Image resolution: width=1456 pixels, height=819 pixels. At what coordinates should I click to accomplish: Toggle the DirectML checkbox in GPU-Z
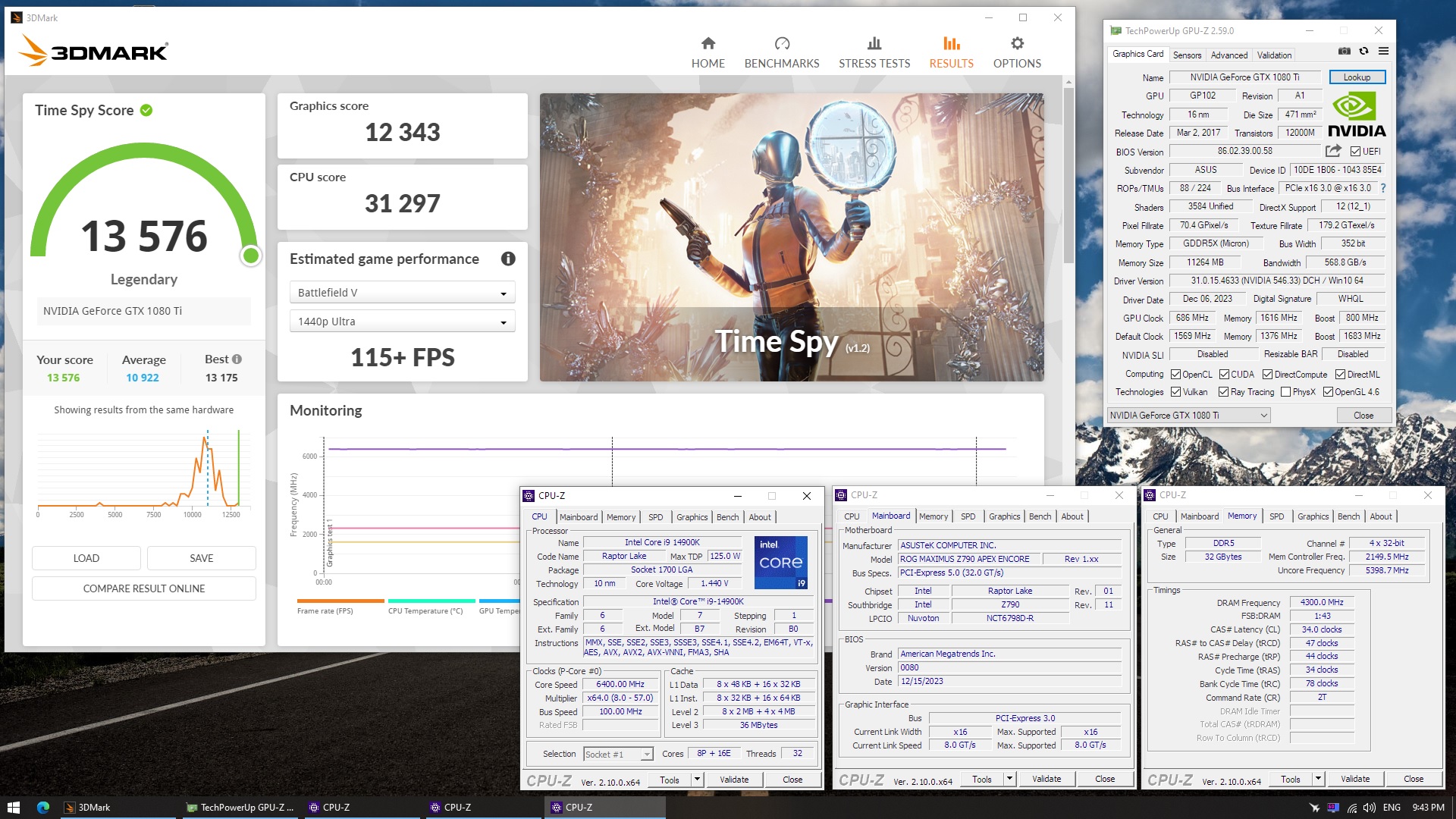(x=1340, y=375)
